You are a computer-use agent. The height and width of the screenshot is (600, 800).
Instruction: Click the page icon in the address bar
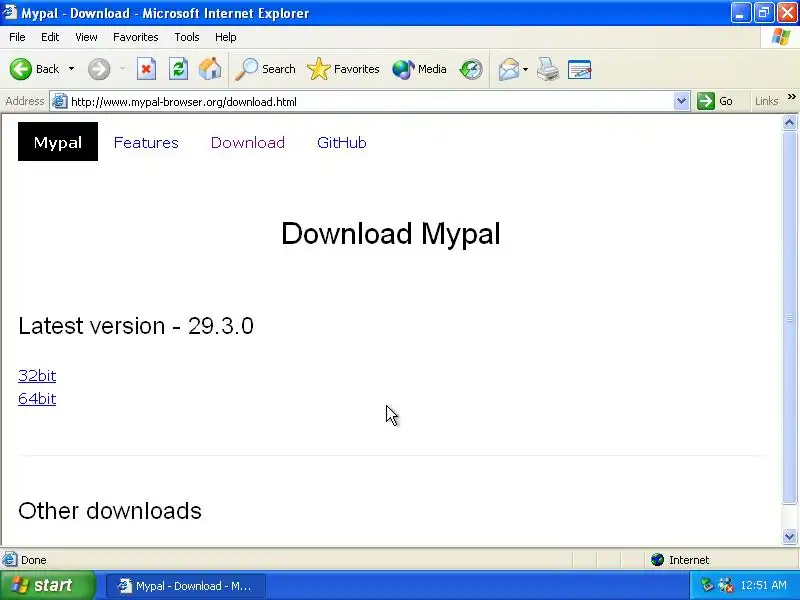tap(60, 102)
